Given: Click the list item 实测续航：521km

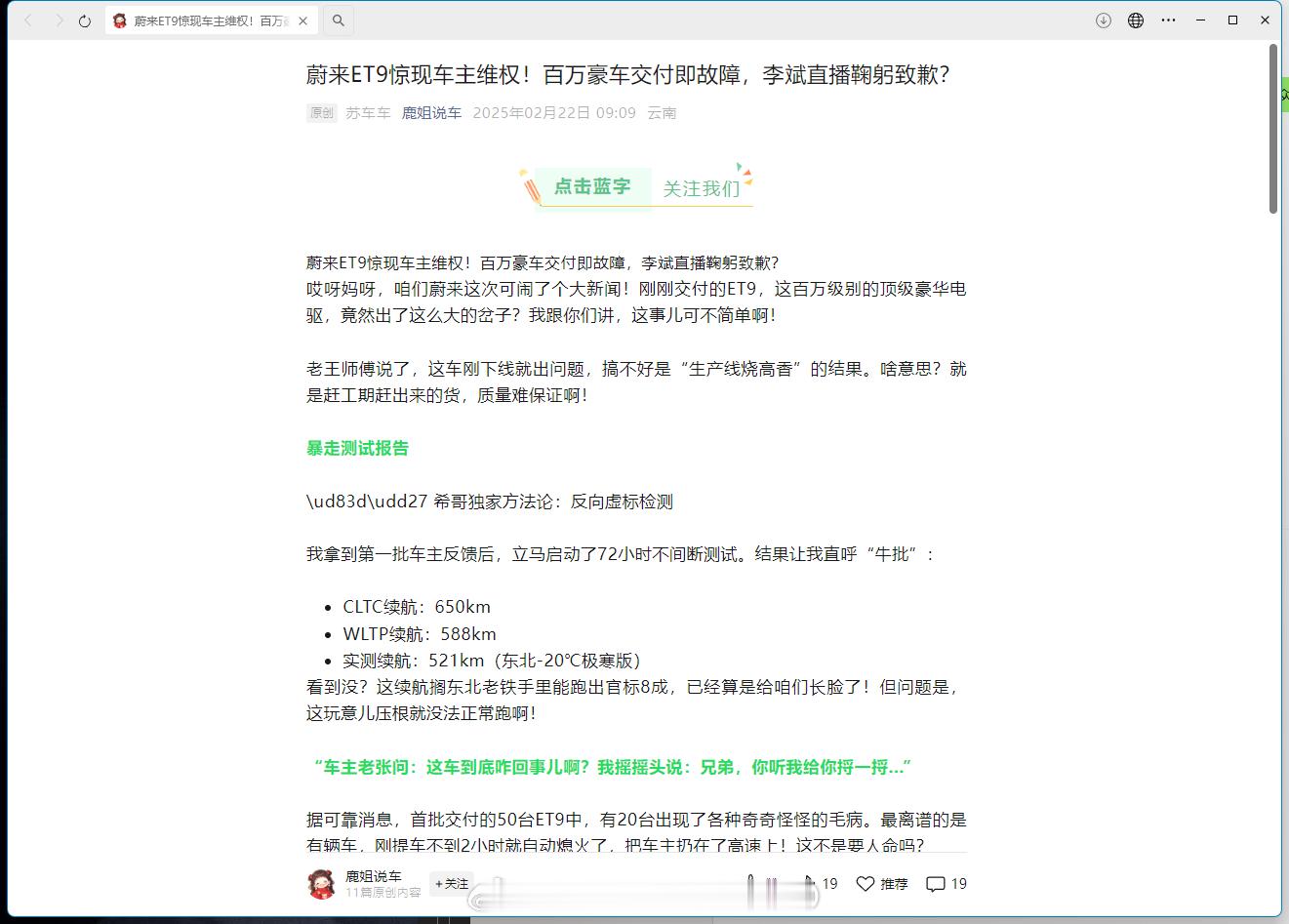Looking at the screenshot, I should tap(493, 661).
